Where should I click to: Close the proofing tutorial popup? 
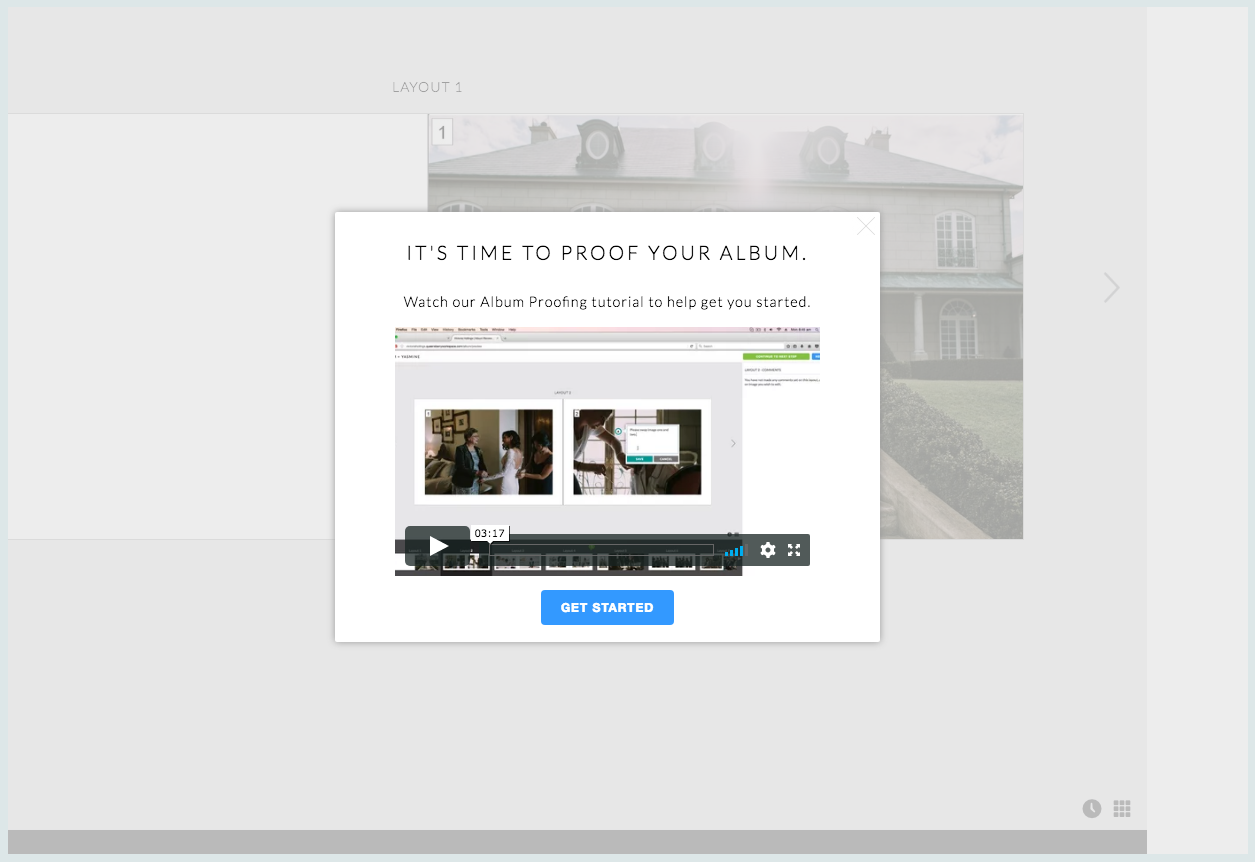(x=866, y=227)
